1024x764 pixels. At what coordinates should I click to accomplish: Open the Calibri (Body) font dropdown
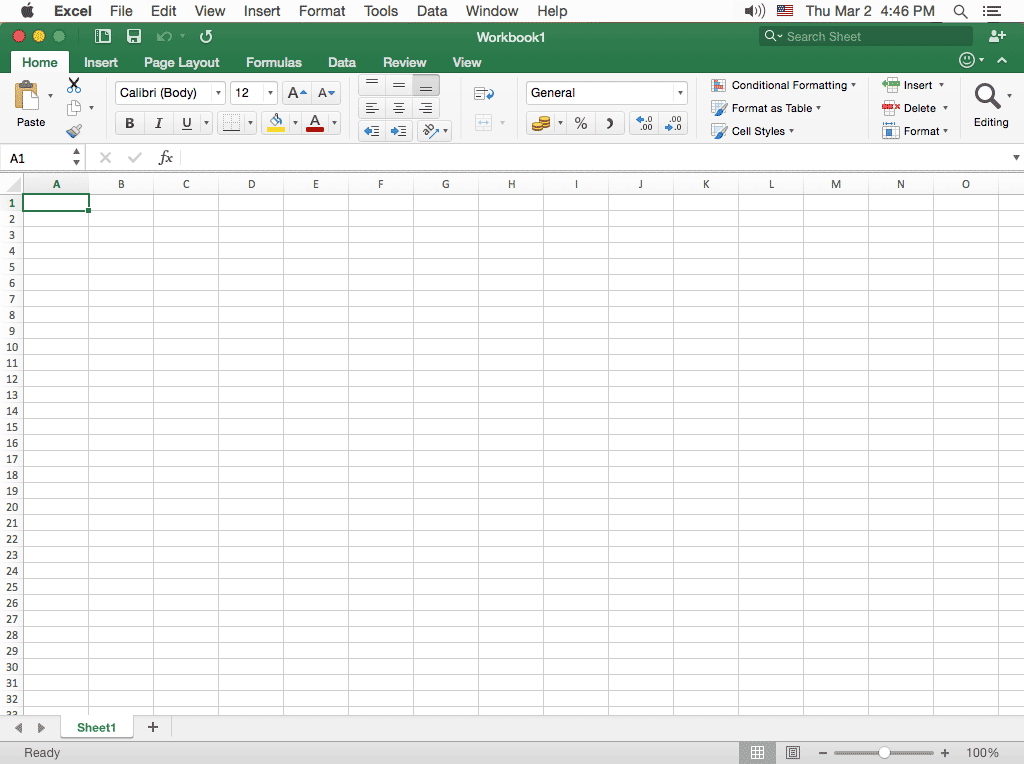tap(218, 93)
